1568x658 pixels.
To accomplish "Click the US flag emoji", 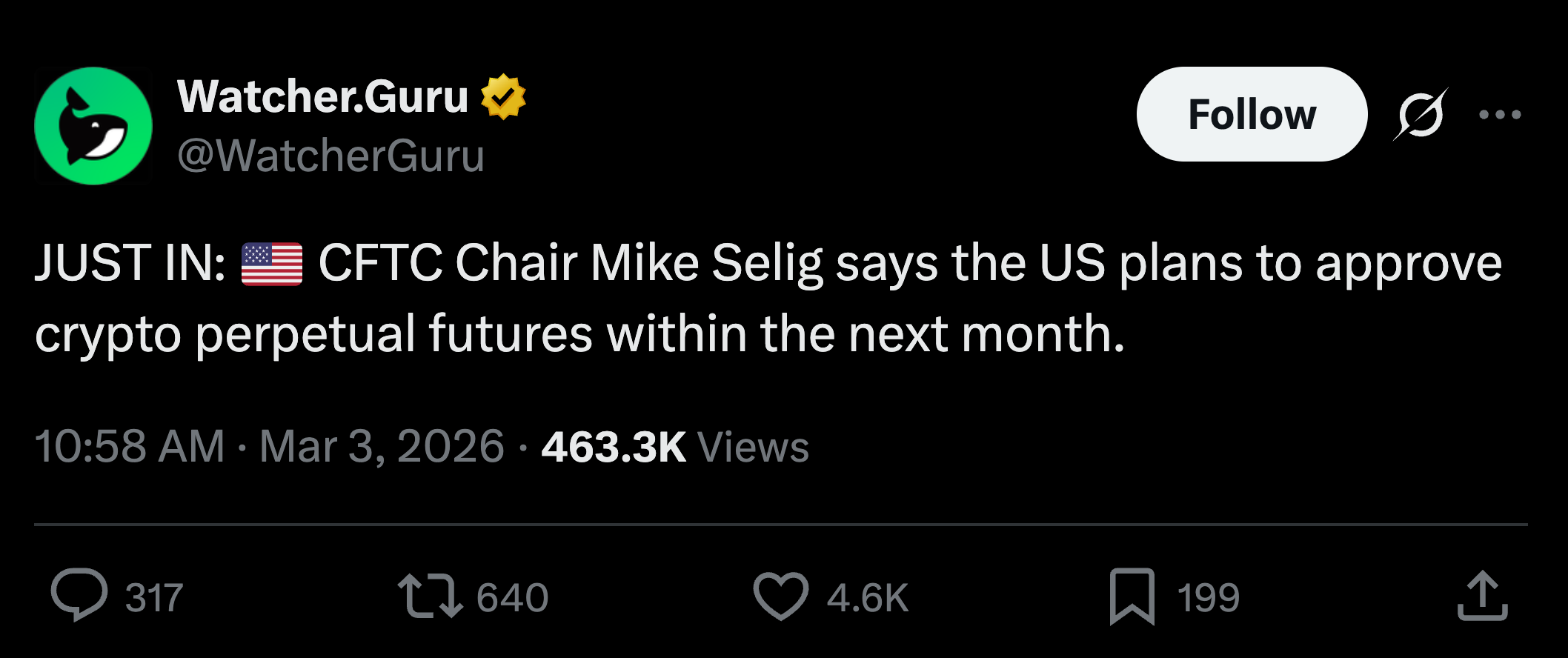I will tap(272, 264).
